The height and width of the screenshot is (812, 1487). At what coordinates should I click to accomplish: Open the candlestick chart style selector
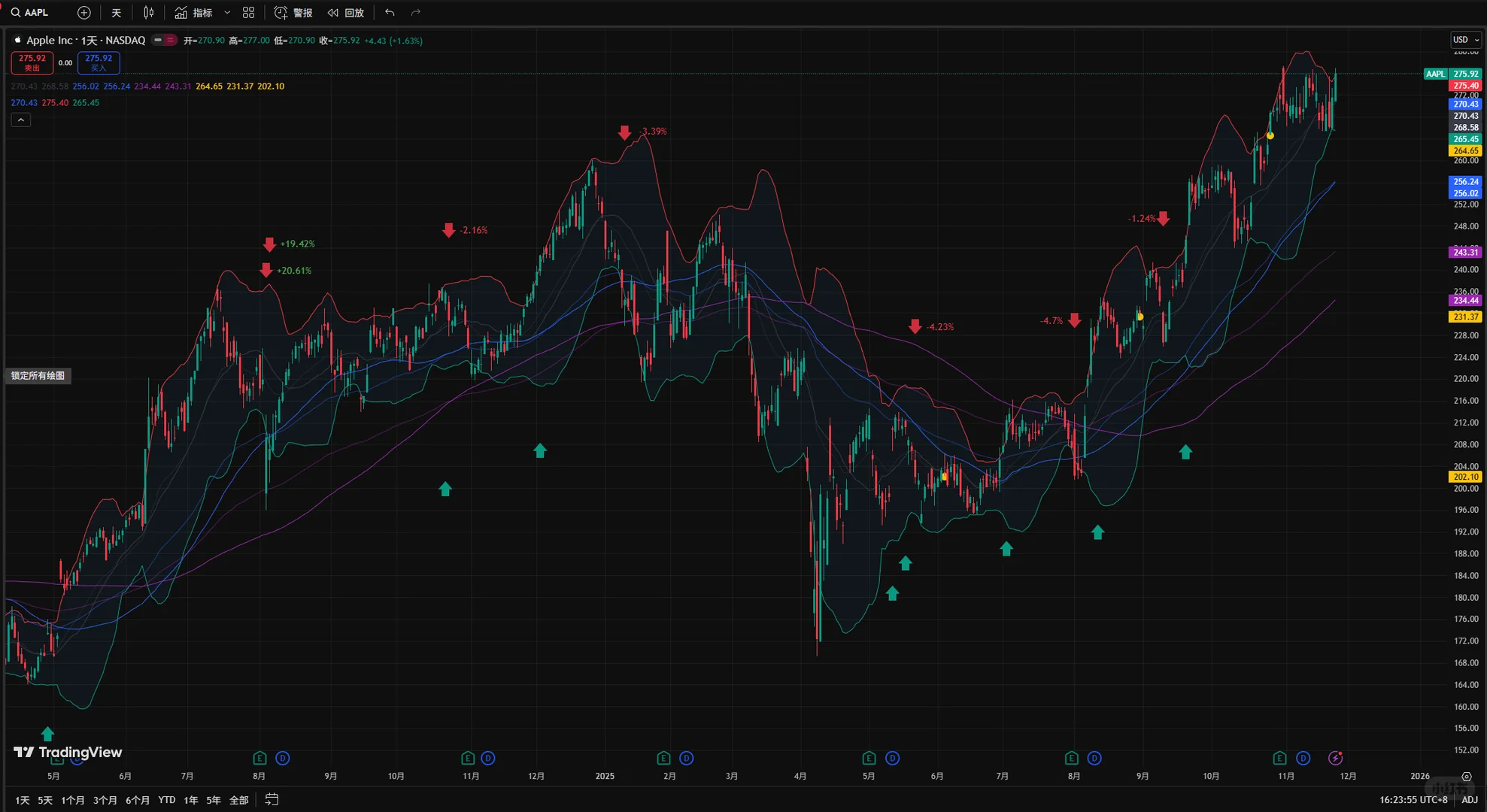pos(149,13)
